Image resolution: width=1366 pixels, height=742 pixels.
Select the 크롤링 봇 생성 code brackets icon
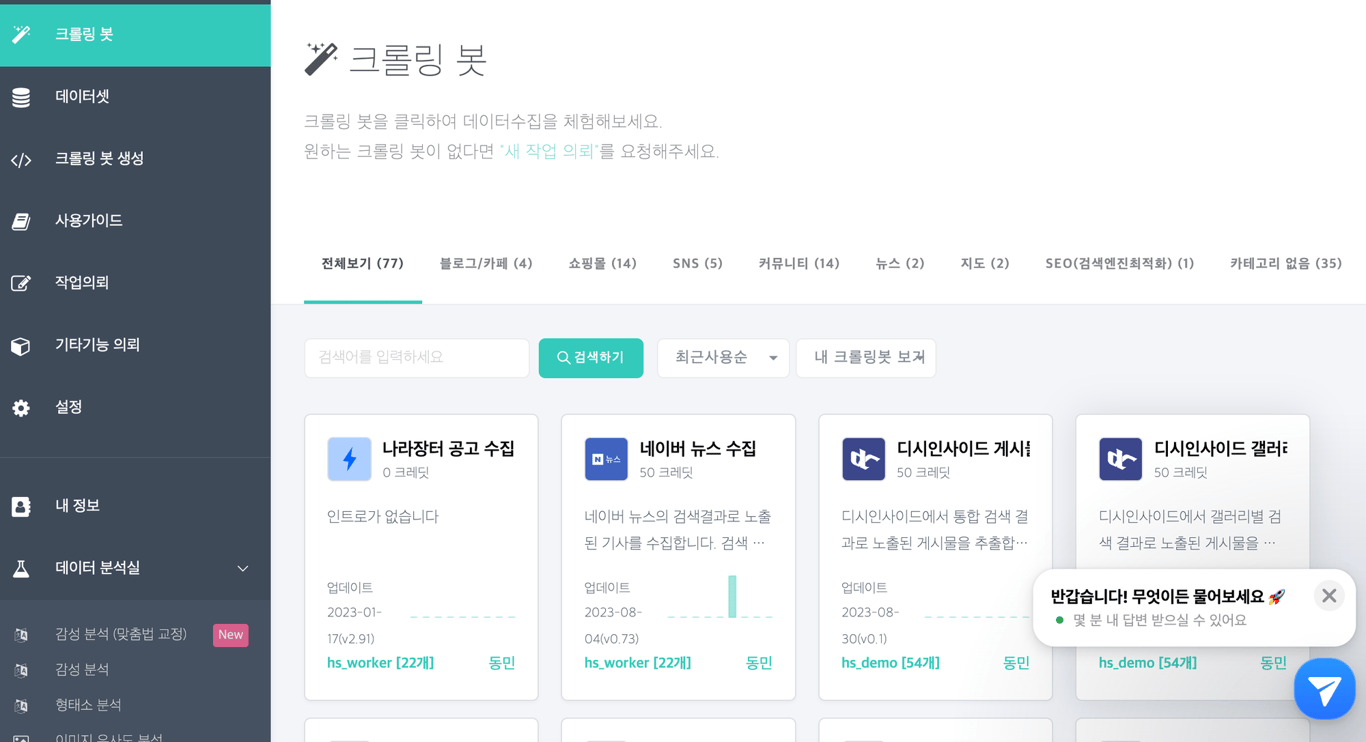(21, 160)
